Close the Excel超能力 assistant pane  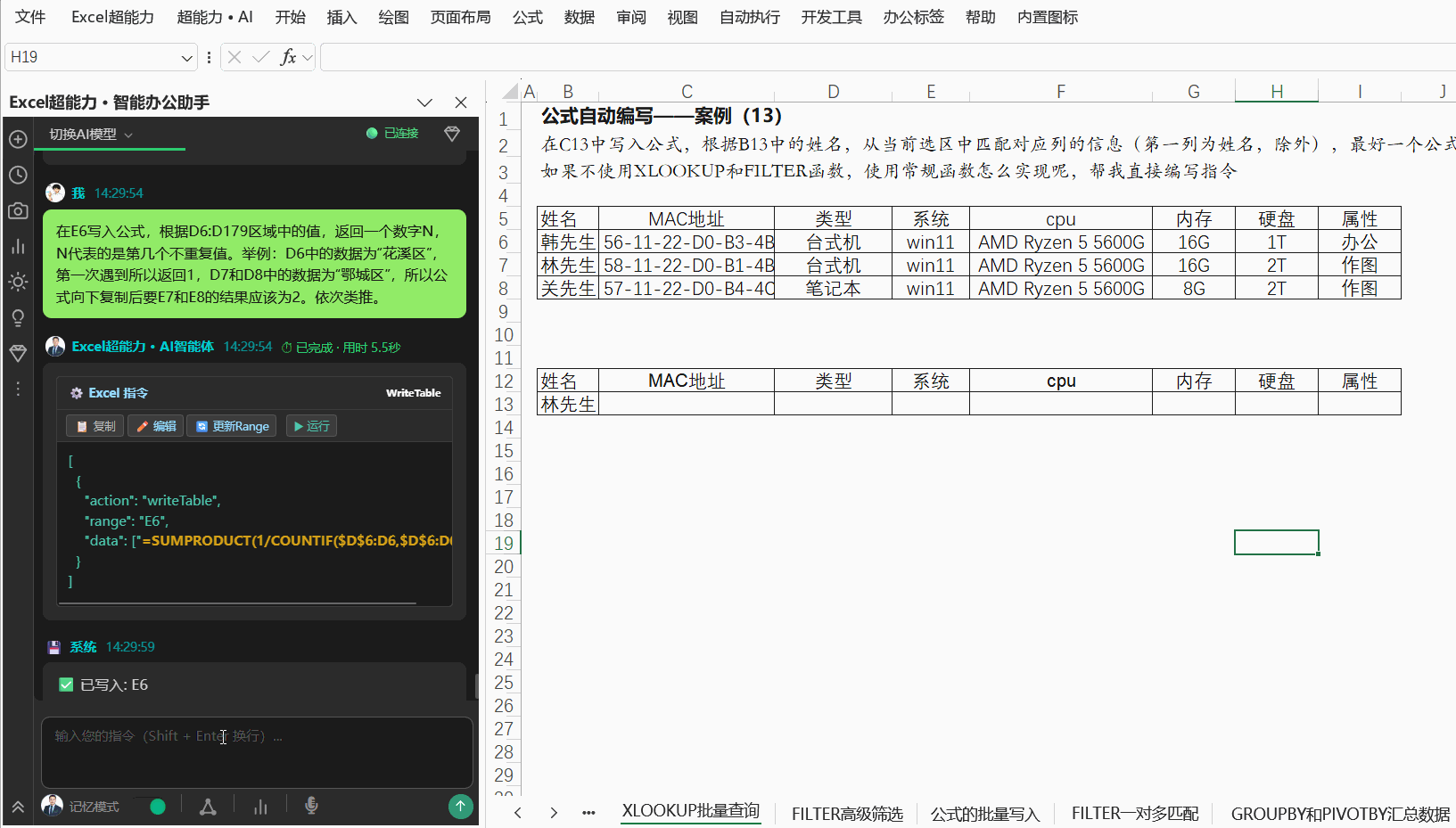coord(461,102)
